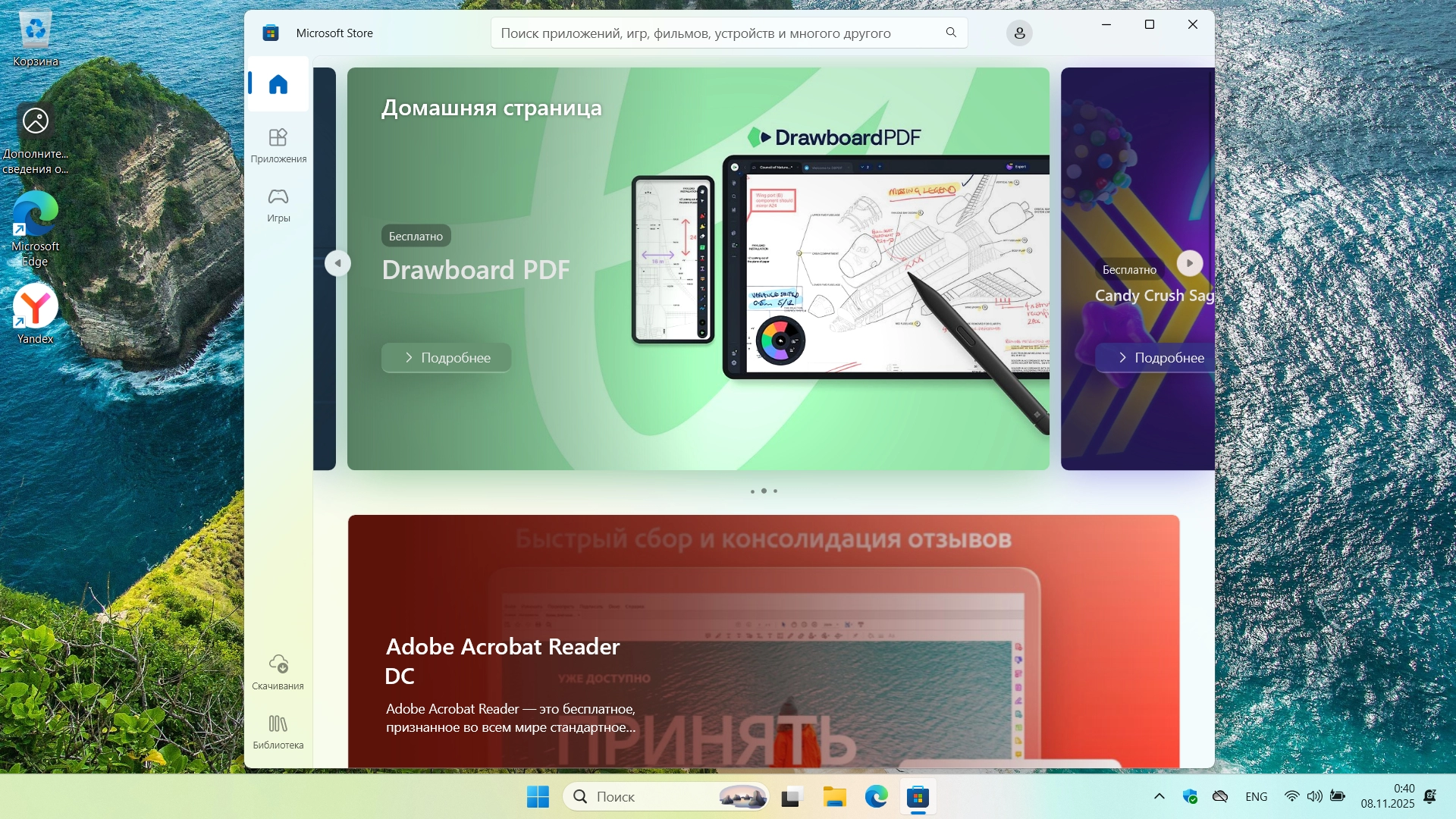The height and width of the screenshot is (819, 1456).
Task: Click the carousel page indicator dots
Action: coord(764,491)
